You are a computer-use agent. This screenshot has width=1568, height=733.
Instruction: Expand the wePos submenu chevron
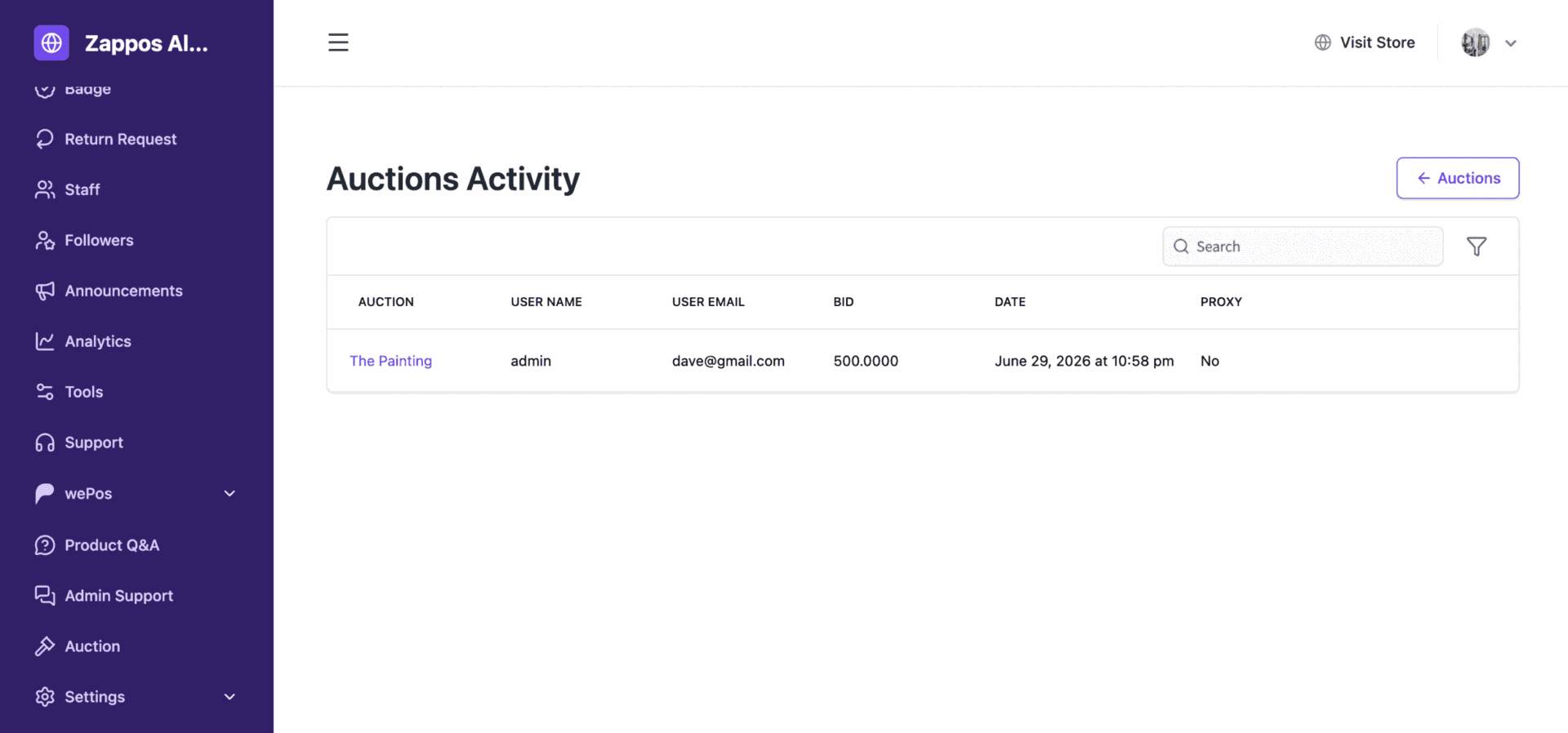pos(229,493)
